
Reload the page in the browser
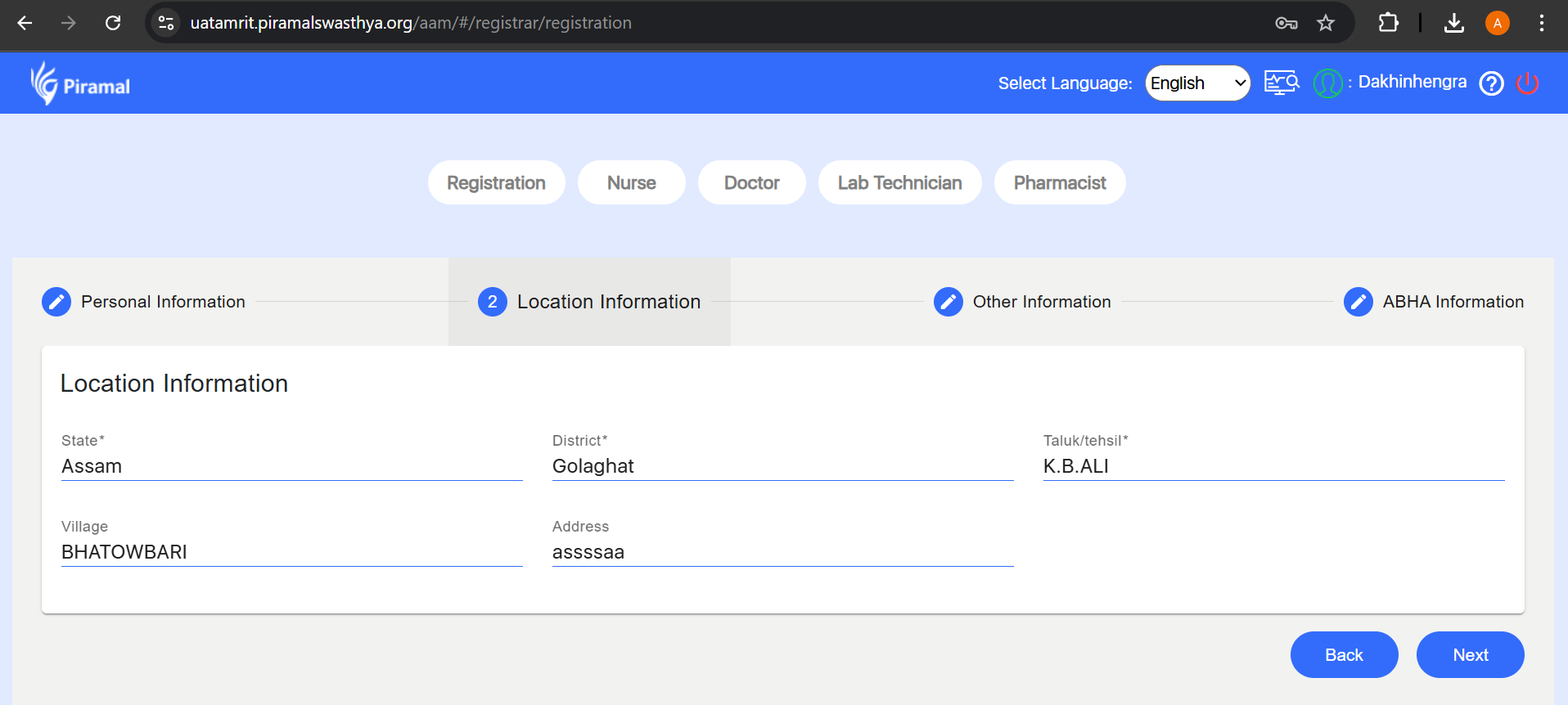[113, 23]
